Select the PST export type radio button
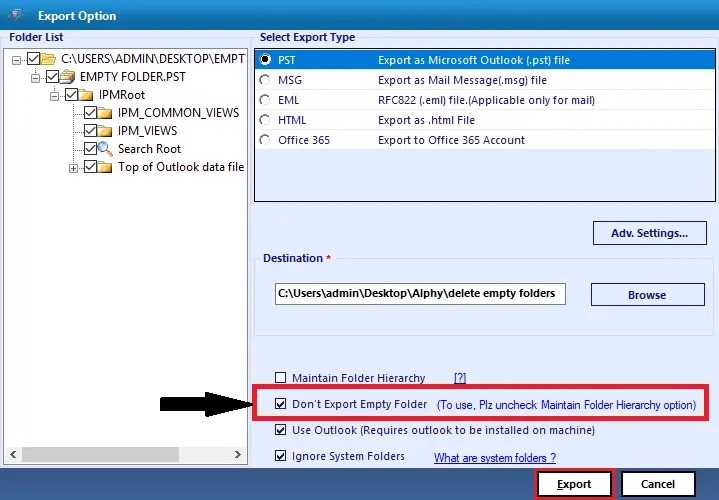This screenshot has height=500, width=719. coord(265,60)
